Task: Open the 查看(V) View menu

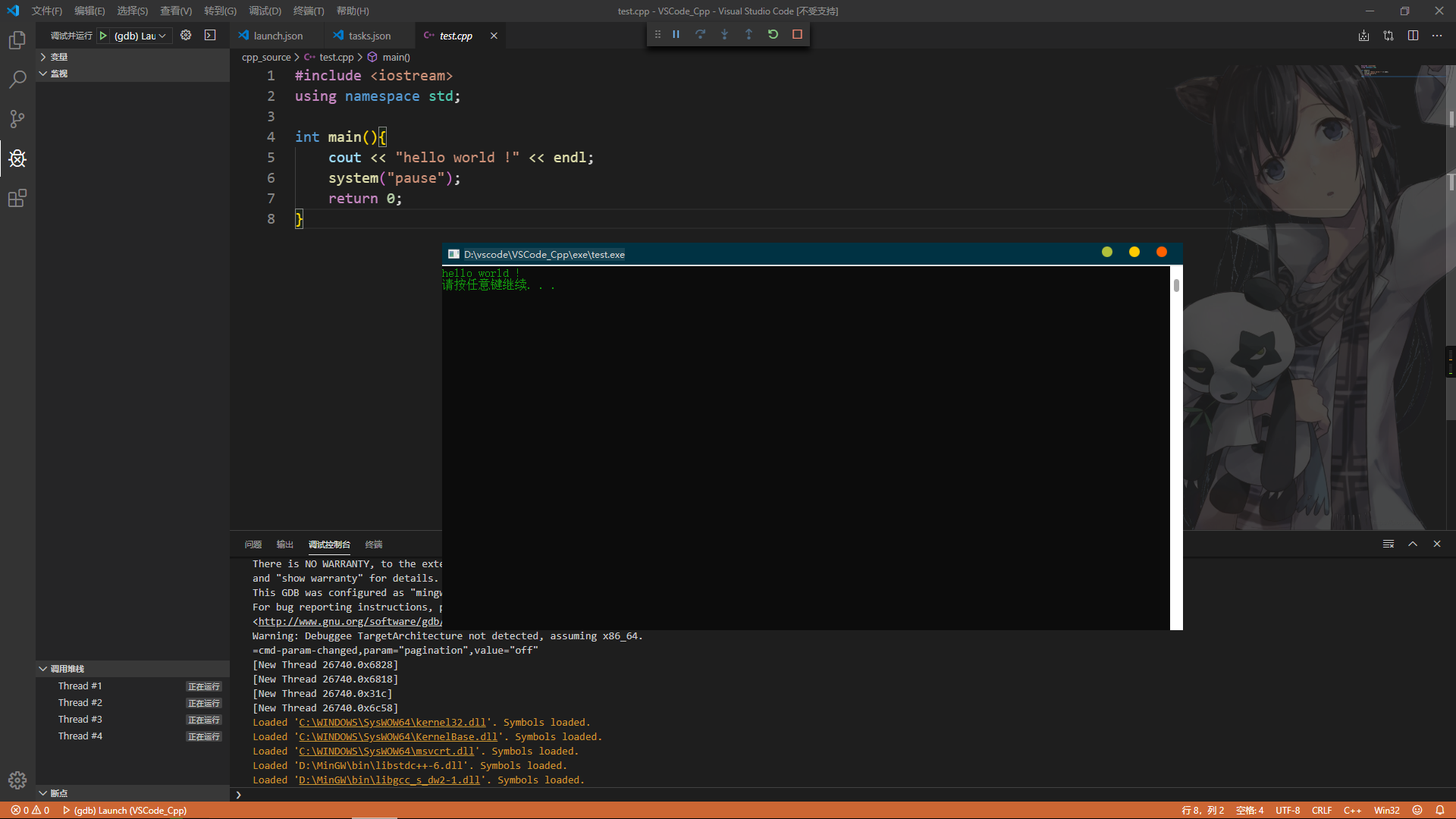Action: 176,11
